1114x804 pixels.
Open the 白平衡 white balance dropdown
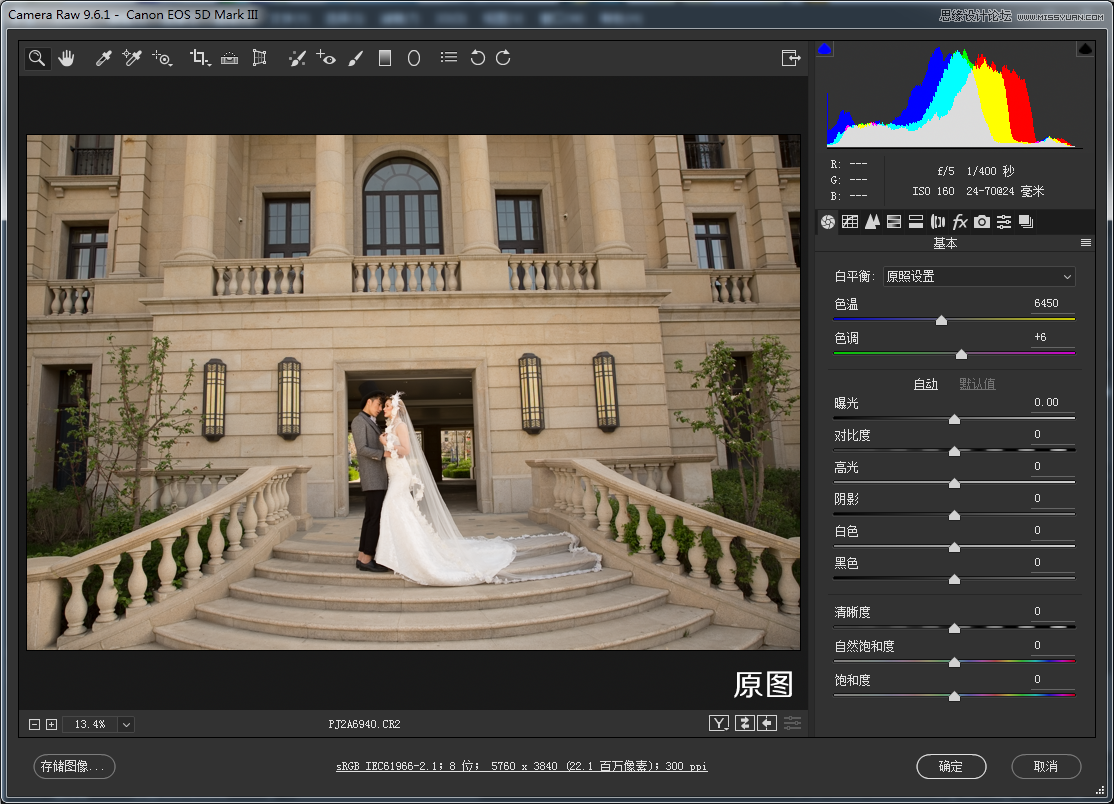coord(979,276)
